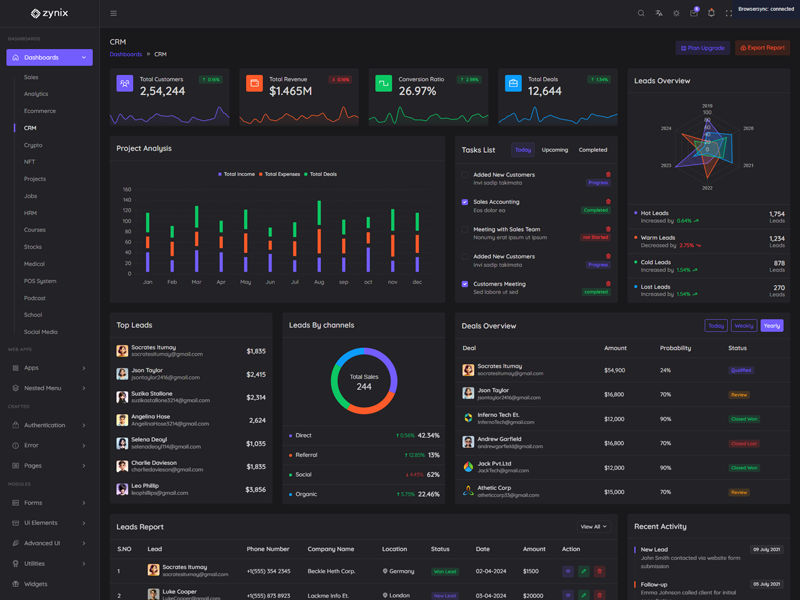Screen dimensions: 800x600
Task: Toggle the sidebar hamburger menu
Action: coord(113,13)
